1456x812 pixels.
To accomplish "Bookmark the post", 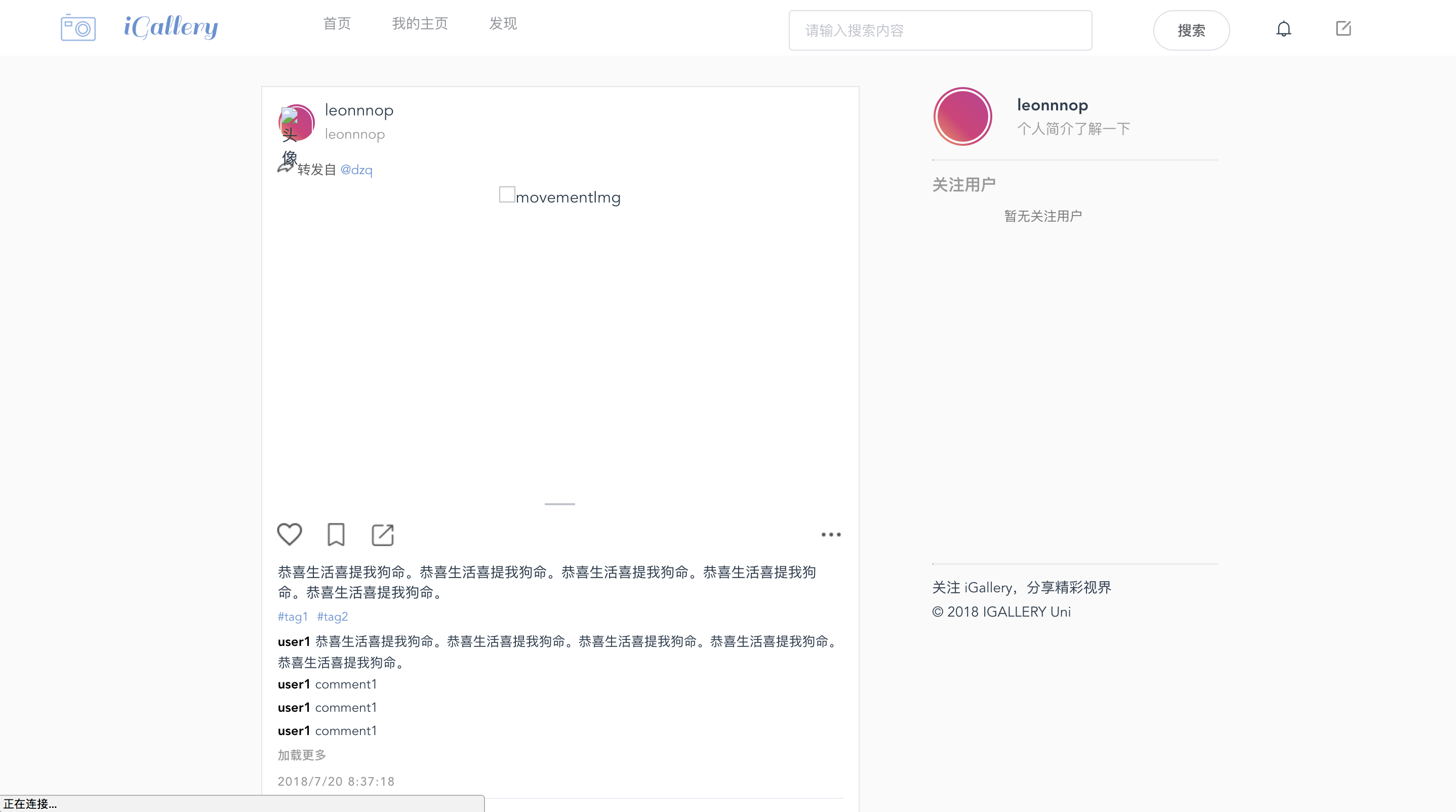I will coord(336,534).
